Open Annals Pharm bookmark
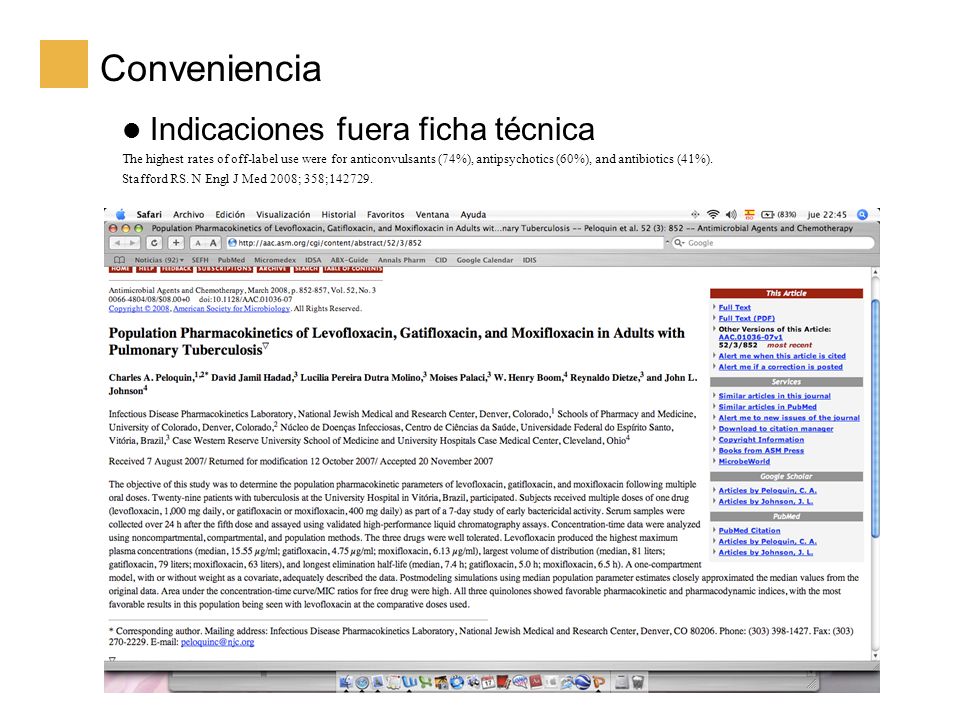960x720 pixels. (x=402, y=260)
